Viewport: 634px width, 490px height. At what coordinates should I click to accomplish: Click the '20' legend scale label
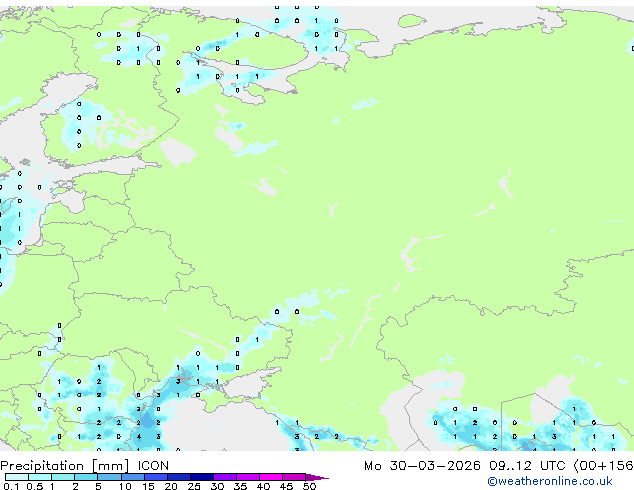pyautogui.click(x=171, y=486)
